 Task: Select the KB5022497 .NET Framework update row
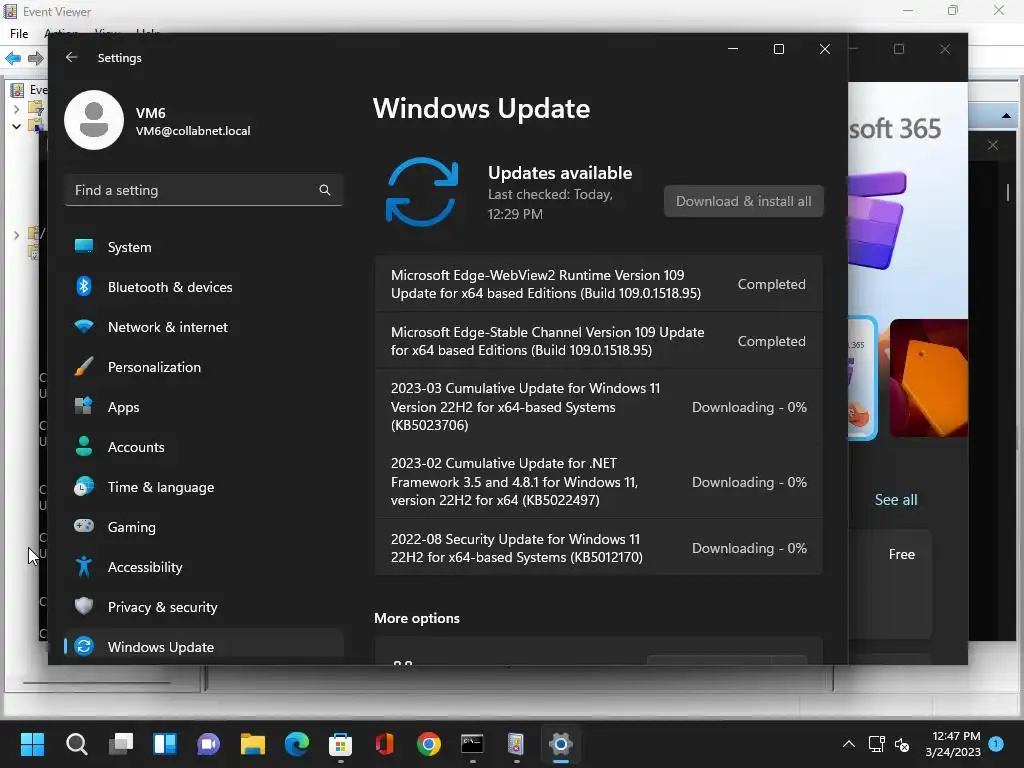tap(598, 482)
